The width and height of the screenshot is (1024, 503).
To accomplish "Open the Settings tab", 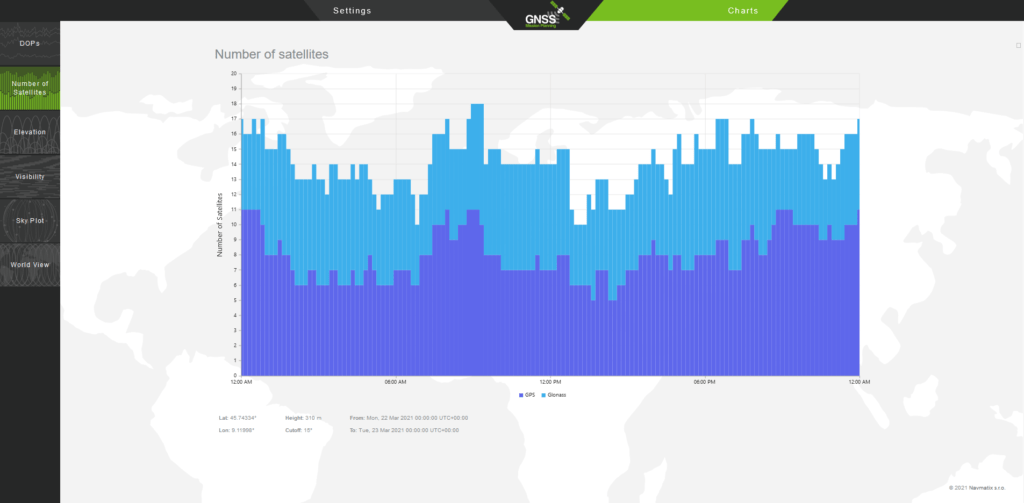I will click(351, 11).
